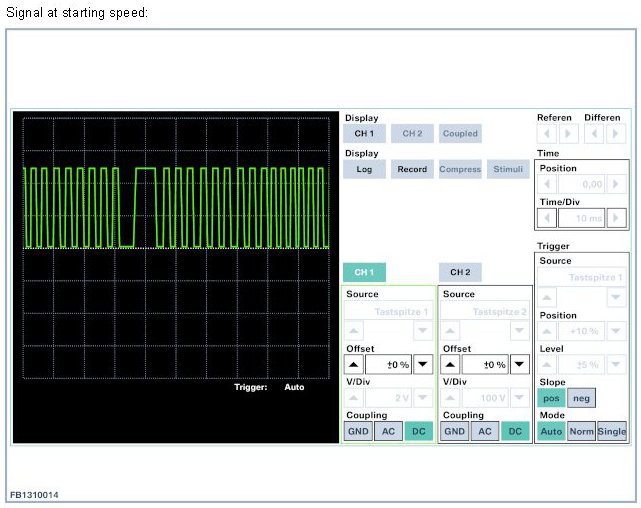The width and height of the screenshot is (641, 508).
Task: Increase CH 1 offset with up arrow
Action: pyautogui.click(x=353, y=365)
